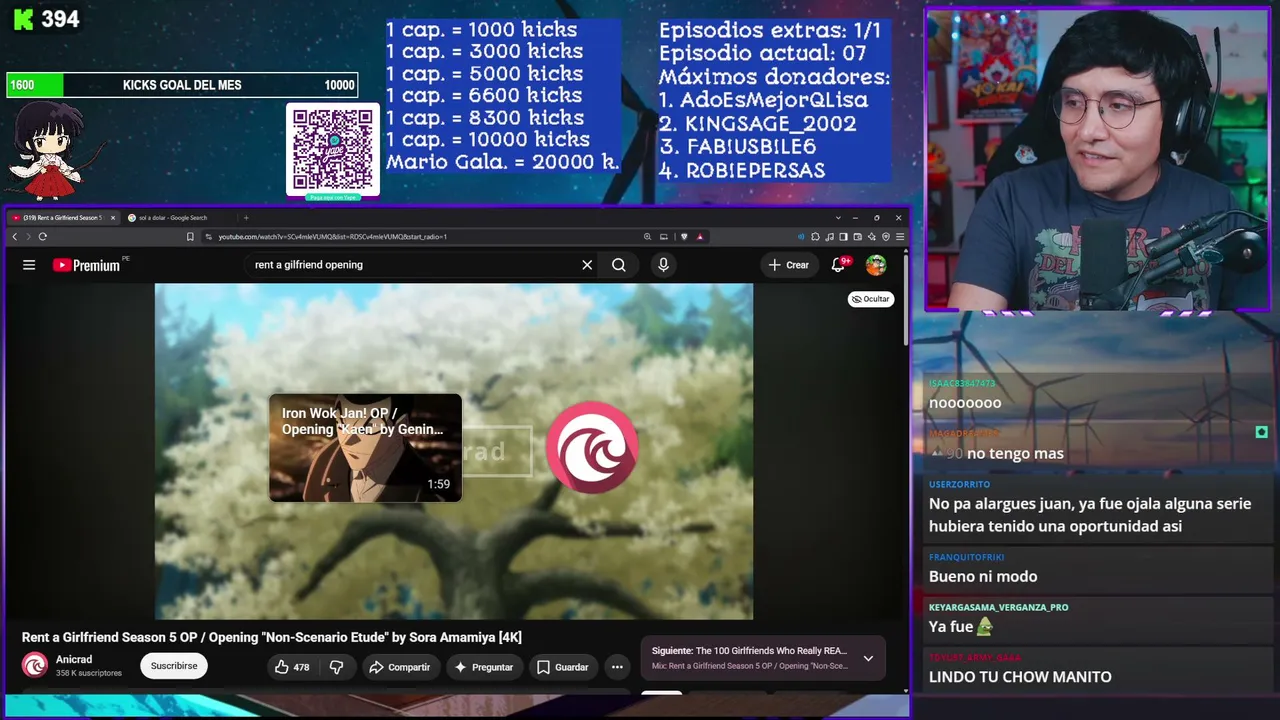Click the '394' Kick viewer count
The image size is (1280, 720).
(x=60, y=19)
